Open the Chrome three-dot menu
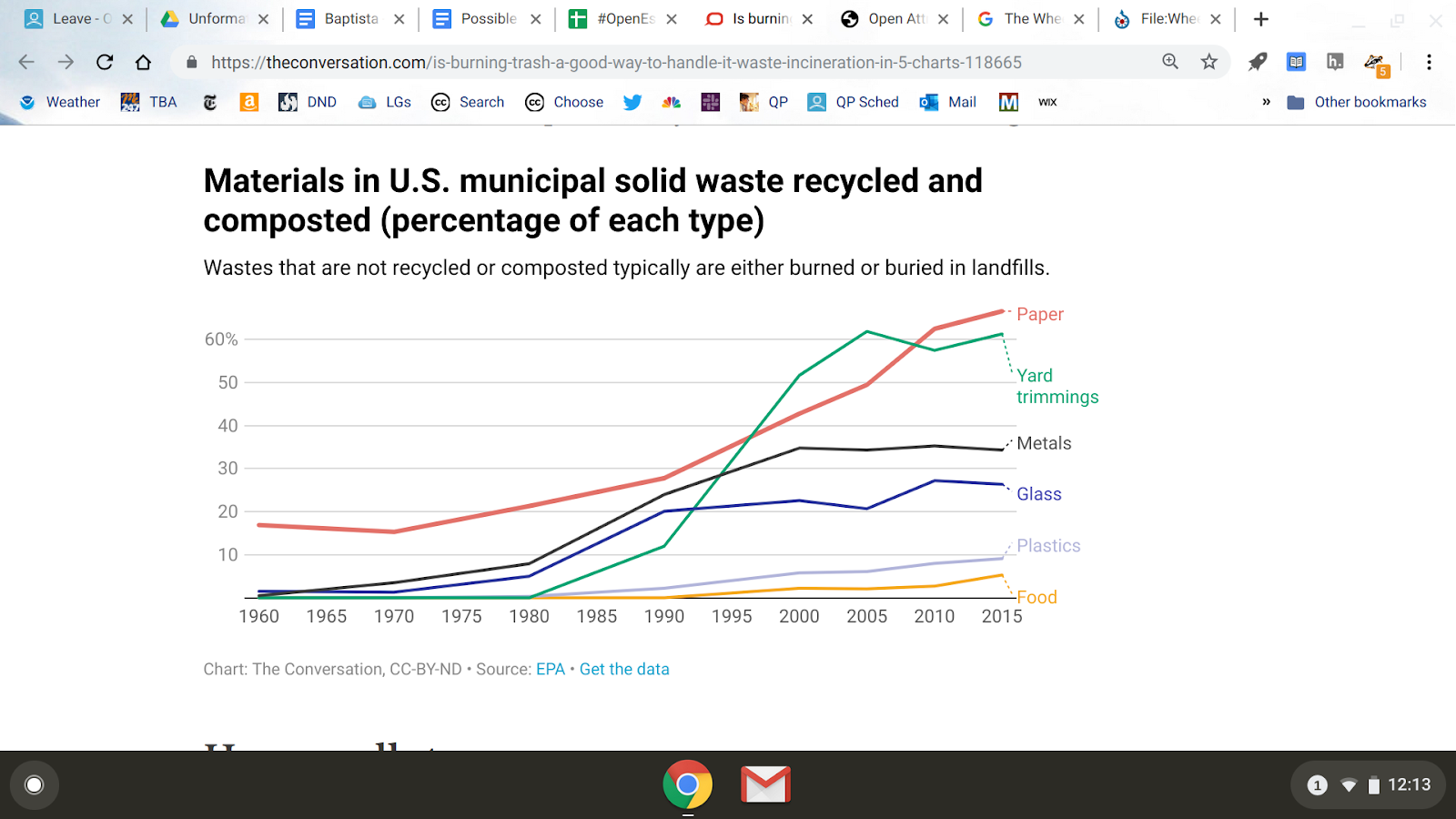The image size is (1456, 819). 1429,62
